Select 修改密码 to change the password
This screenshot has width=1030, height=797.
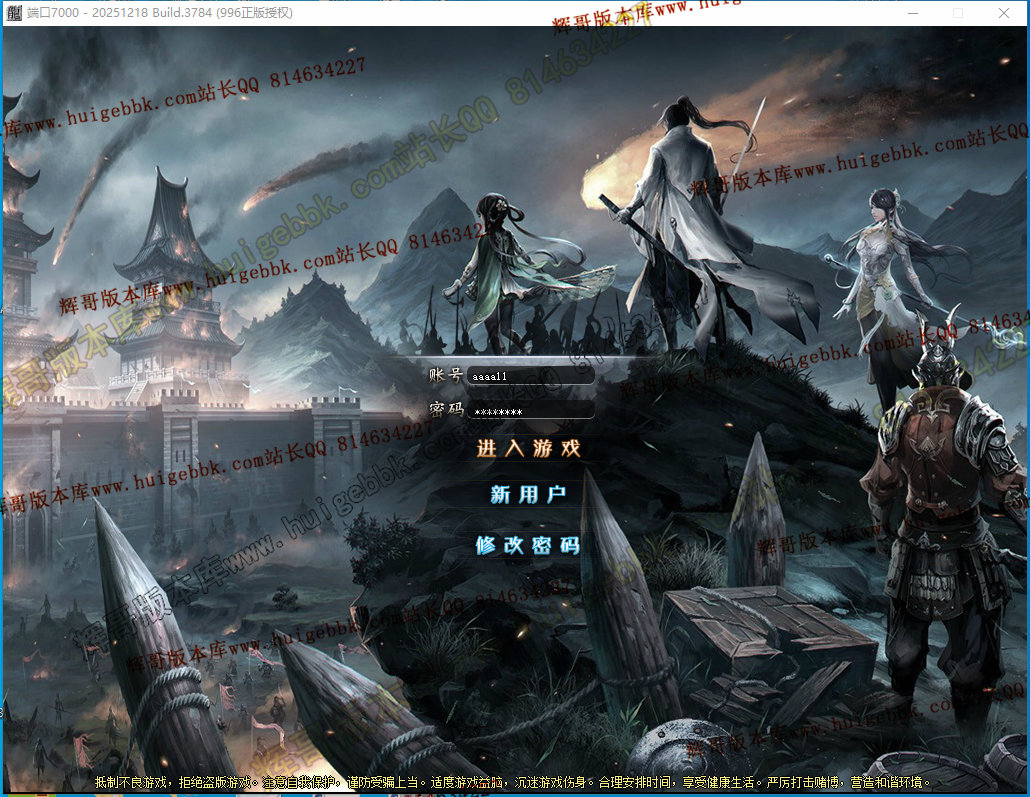528,545
